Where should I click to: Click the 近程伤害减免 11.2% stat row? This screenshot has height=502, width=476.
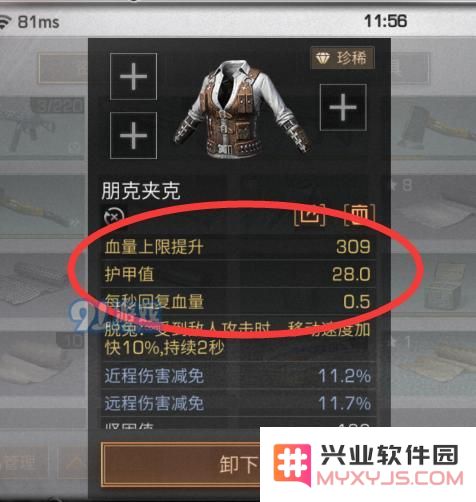click(238, 376)
